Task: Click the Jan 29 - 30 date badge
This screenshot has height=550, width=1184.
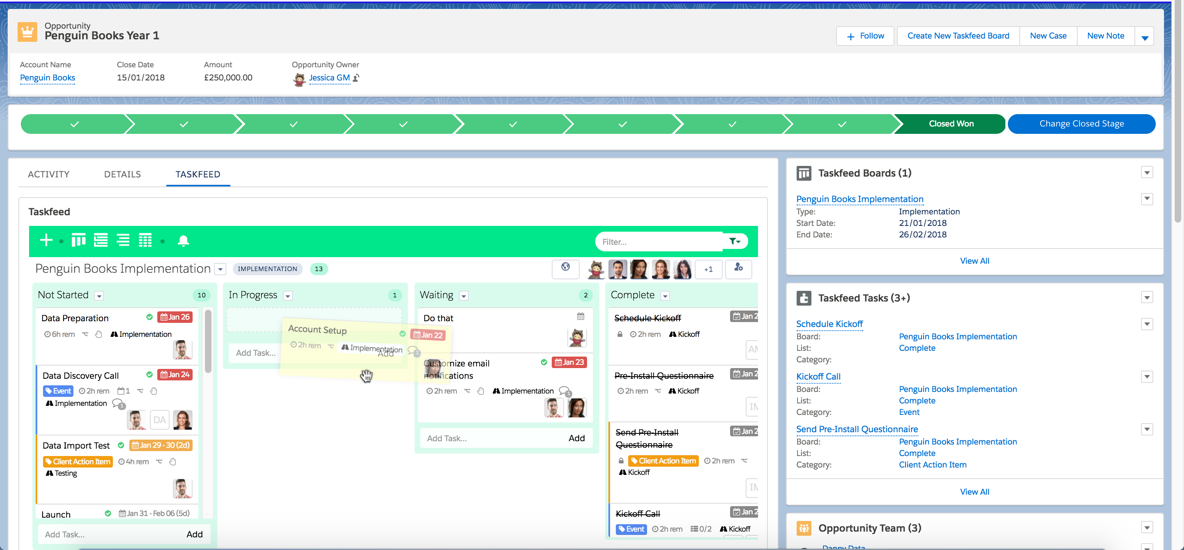Action: click(162, 446)
